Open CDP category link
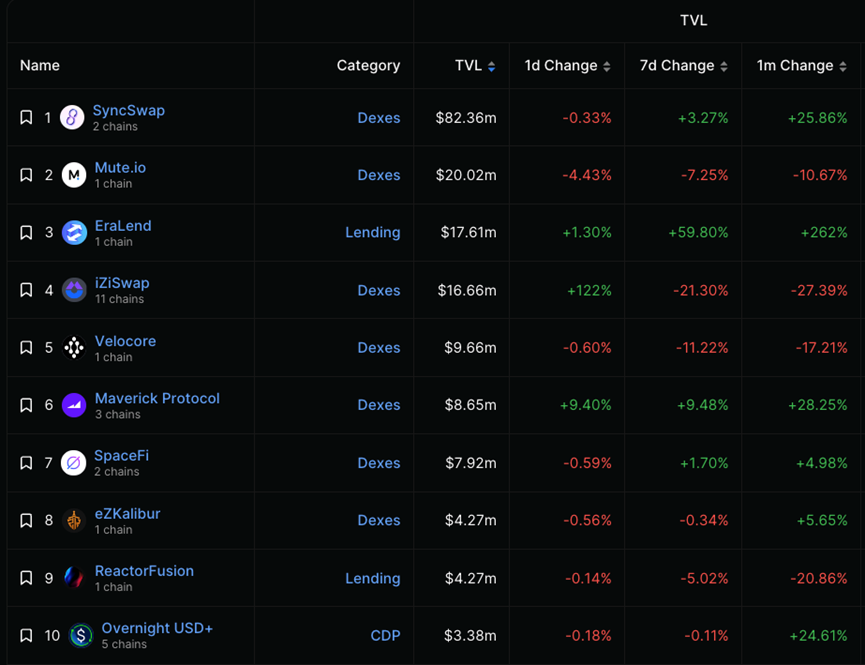The height and width of the screenshot is (665, 865). click(x=385, y=635)
